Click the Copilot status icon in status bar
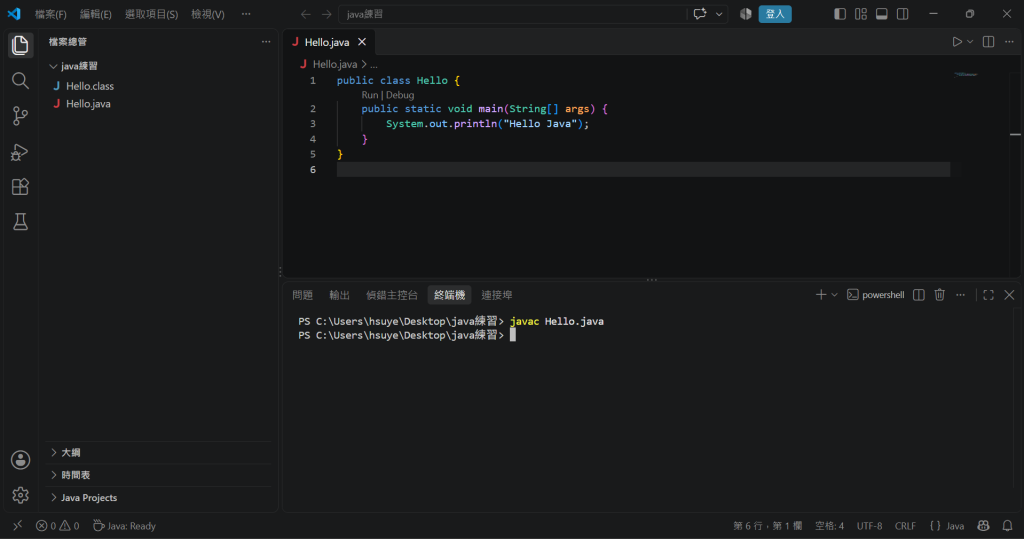 984,525
